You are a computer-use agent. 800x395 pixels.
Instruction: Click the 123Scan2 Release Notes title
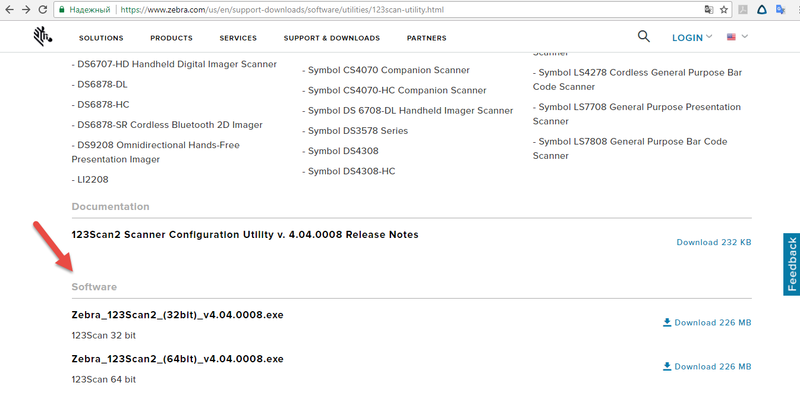tap(245, 235)
